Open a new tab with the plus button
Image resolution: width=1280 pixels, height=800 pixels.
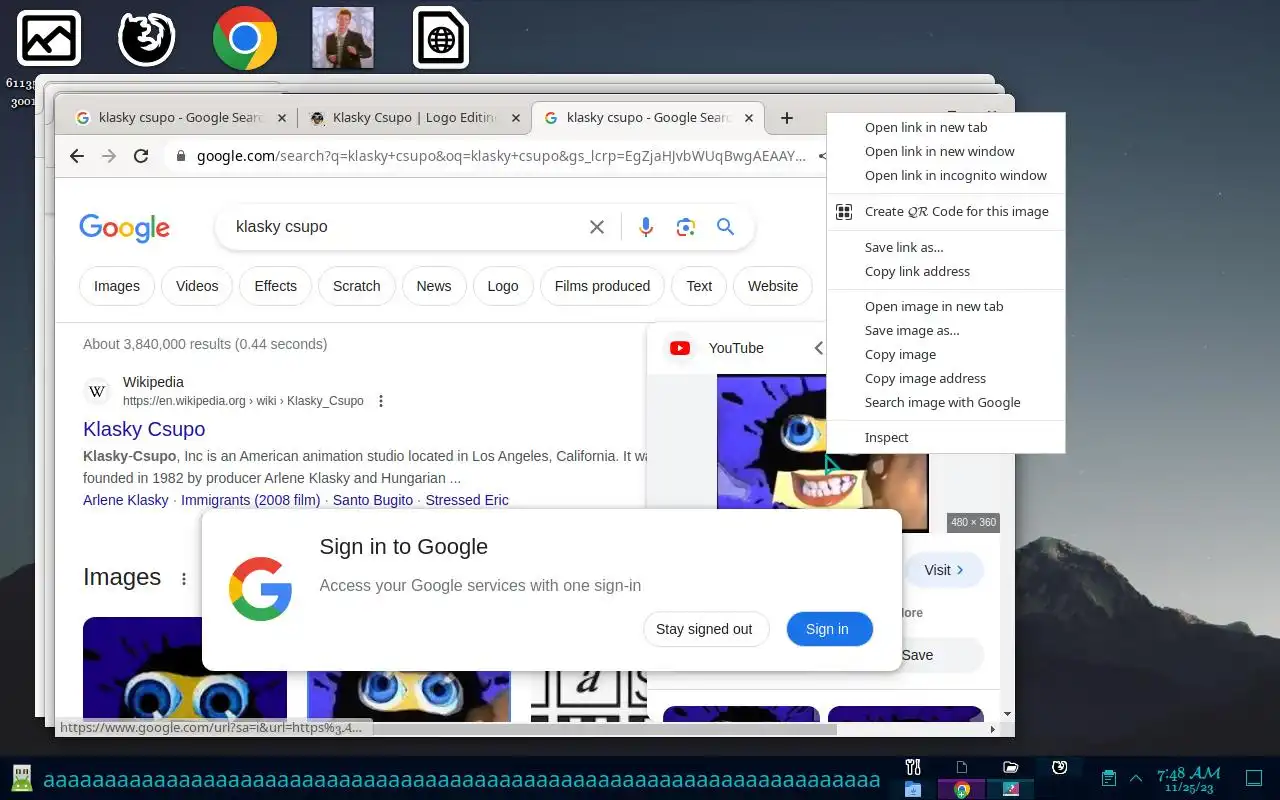[787, 118]
